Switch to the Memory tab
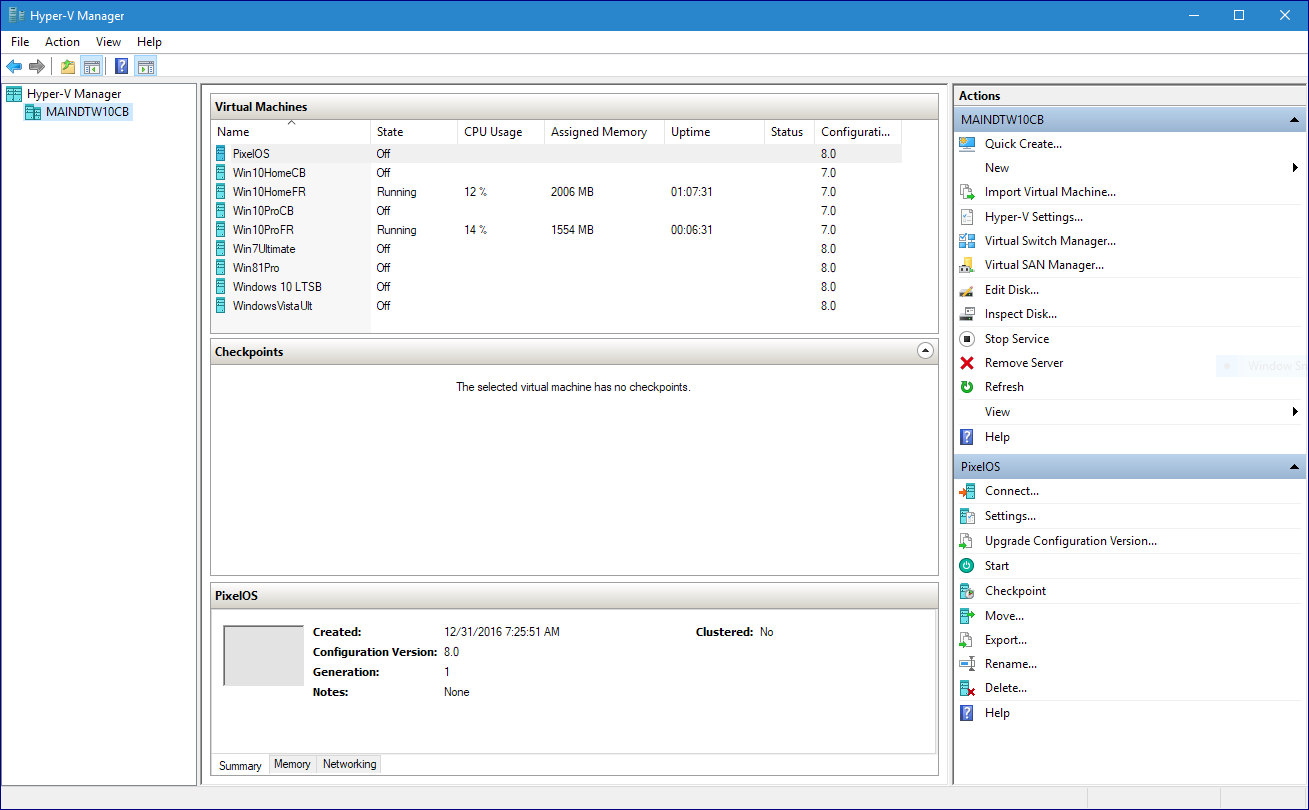 (292, 764)
